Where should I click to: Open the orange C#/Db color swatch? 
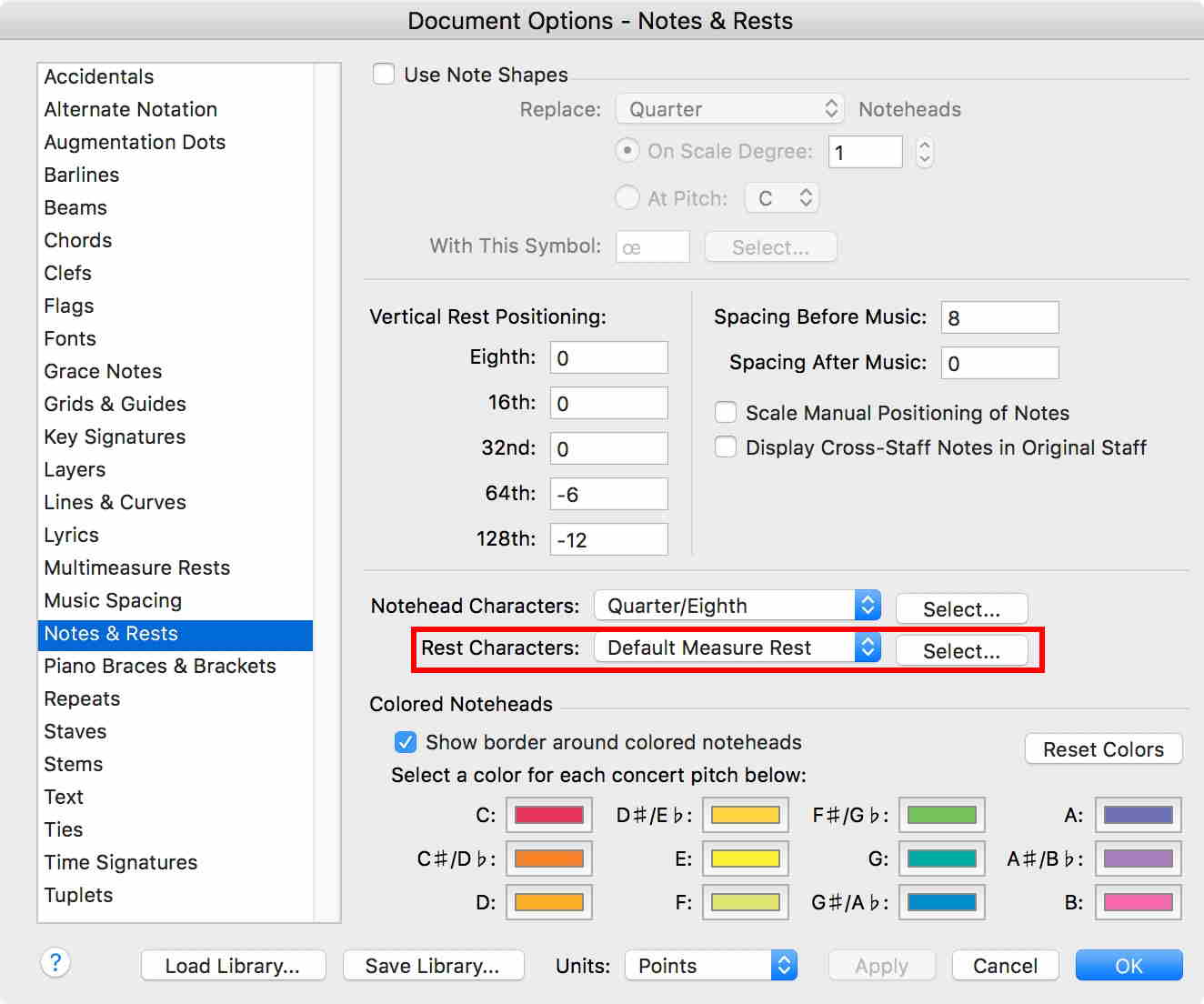pos(549,858)
